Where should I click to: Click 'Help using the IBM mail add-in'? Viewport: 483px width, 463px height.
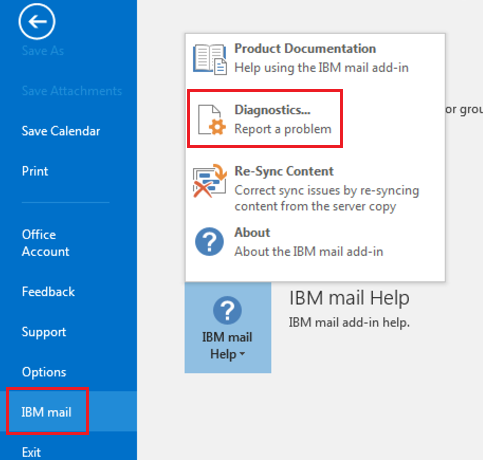click(321, 68)
